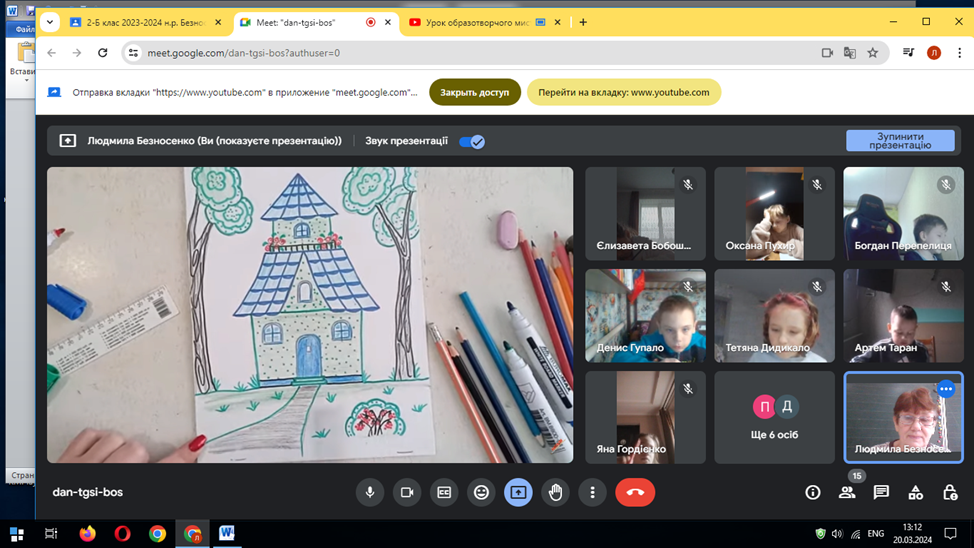Open site information icon in address bar
Screen dimensions: 974x548
point(133,53)
